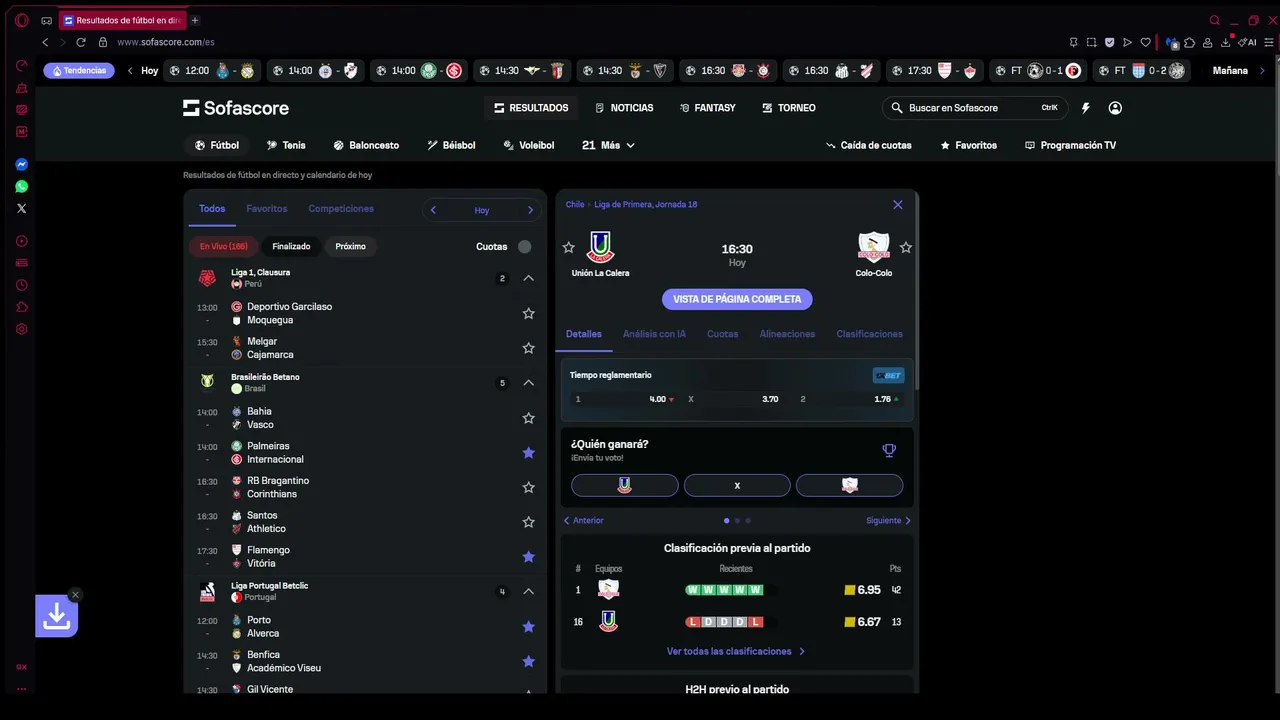Filter by Próximo matches
1280x720 pixels.
(x=350, y=246)
